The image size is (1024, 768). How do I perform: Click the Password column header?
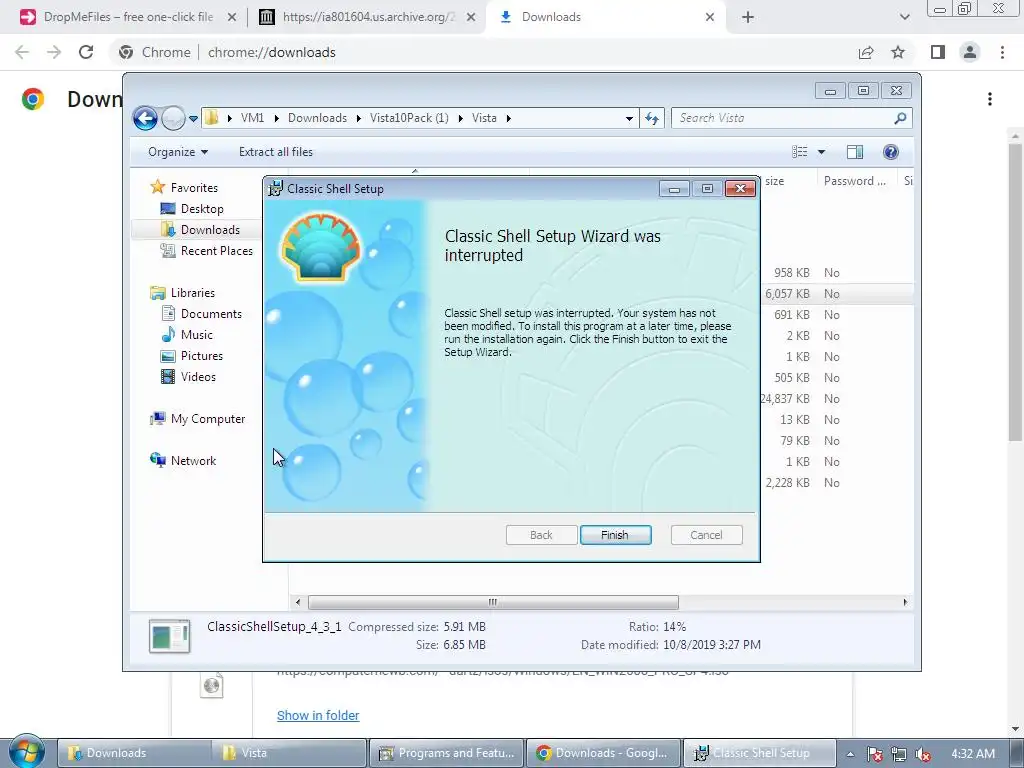(854, 181)
